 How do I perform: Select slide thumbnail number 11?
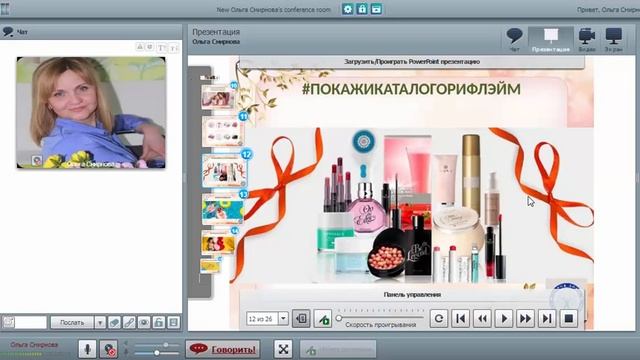coord(223,131)
